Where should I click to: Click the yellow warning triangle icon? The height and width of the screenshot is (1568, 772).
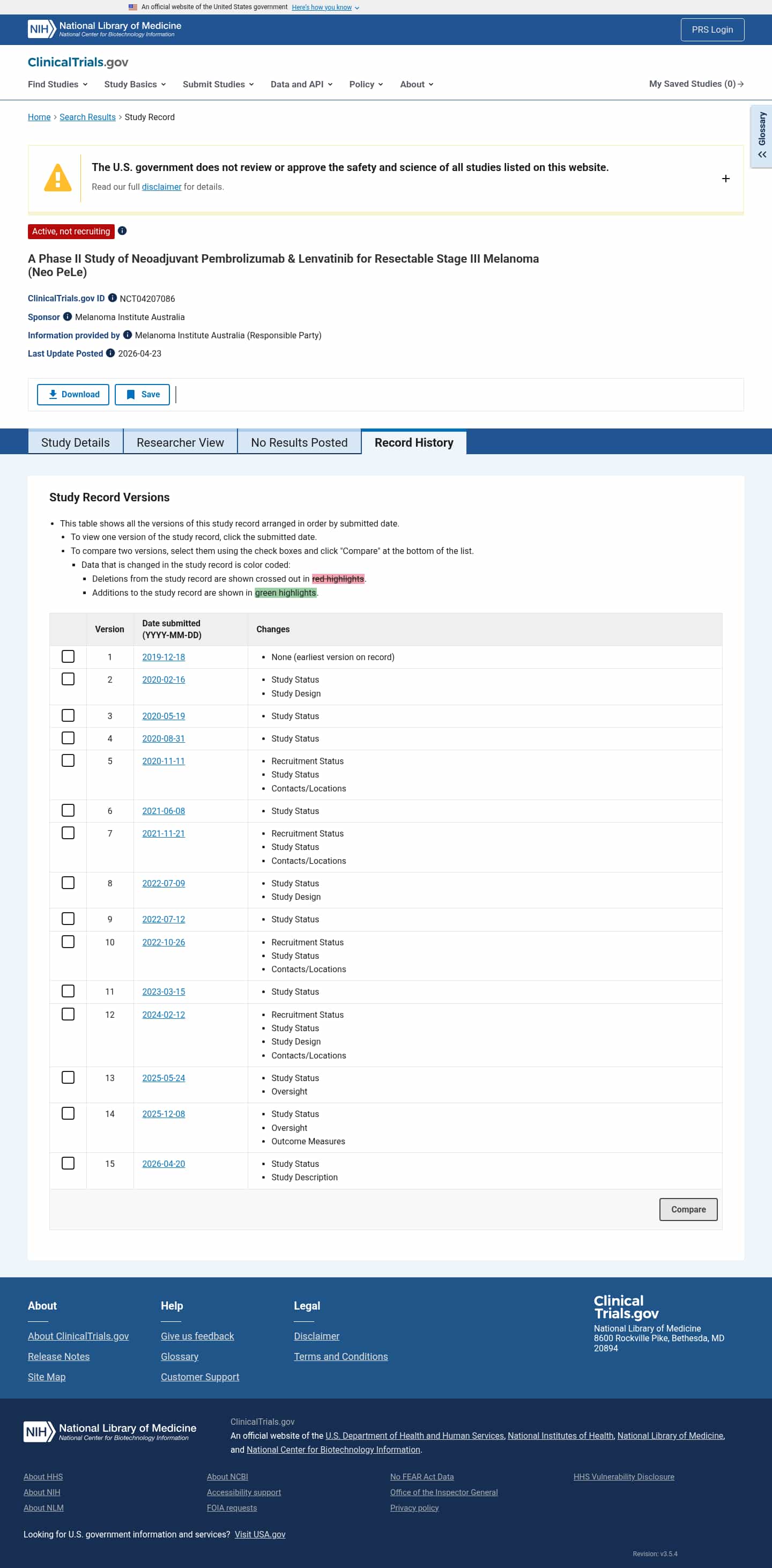(x=58, y=177)
